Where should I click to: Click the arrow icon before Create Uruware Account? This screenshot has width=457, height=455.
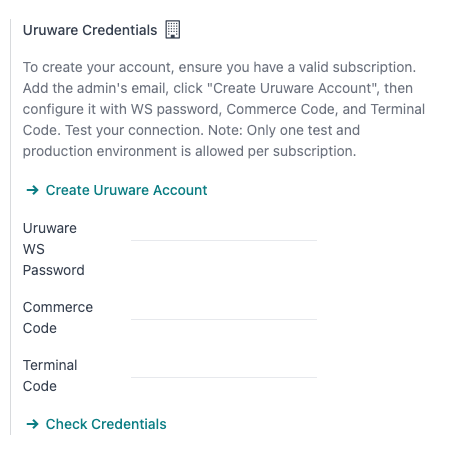(x=33, y=190)
